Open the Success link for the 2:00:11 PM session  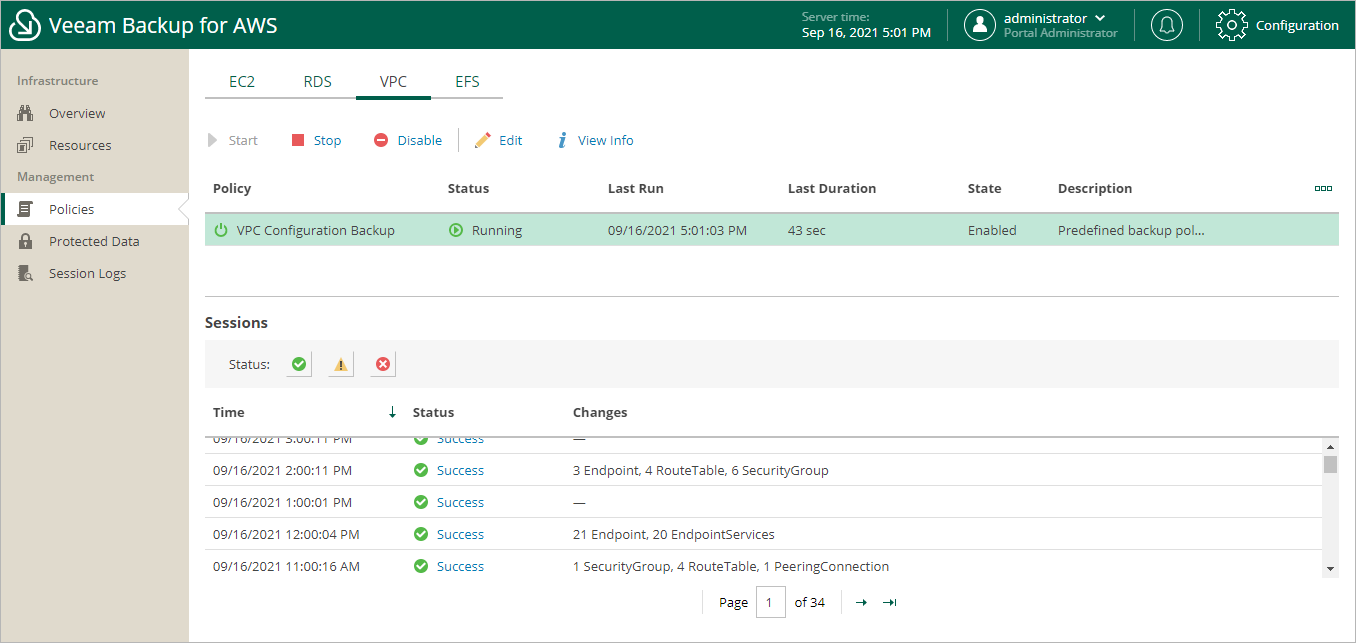point(460,470)
